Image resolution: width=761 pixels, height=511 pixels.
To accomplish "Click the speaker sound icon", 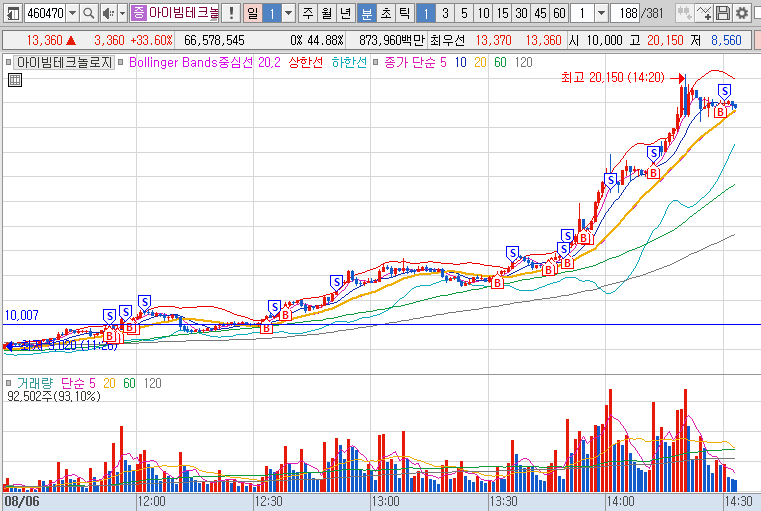I will pyautogui.click(x=108, y=13).
